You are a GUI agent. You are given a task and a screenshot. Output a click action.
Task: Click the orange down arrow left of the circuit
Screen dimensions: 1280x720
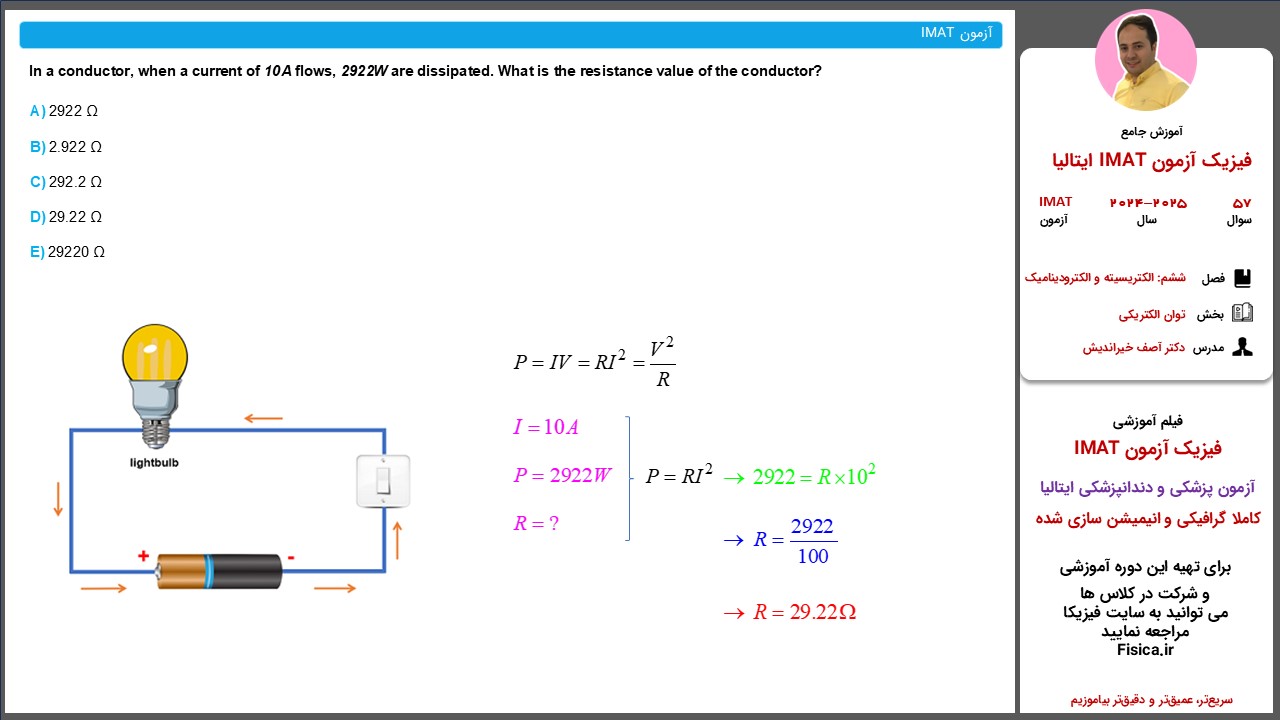[58, 498]
